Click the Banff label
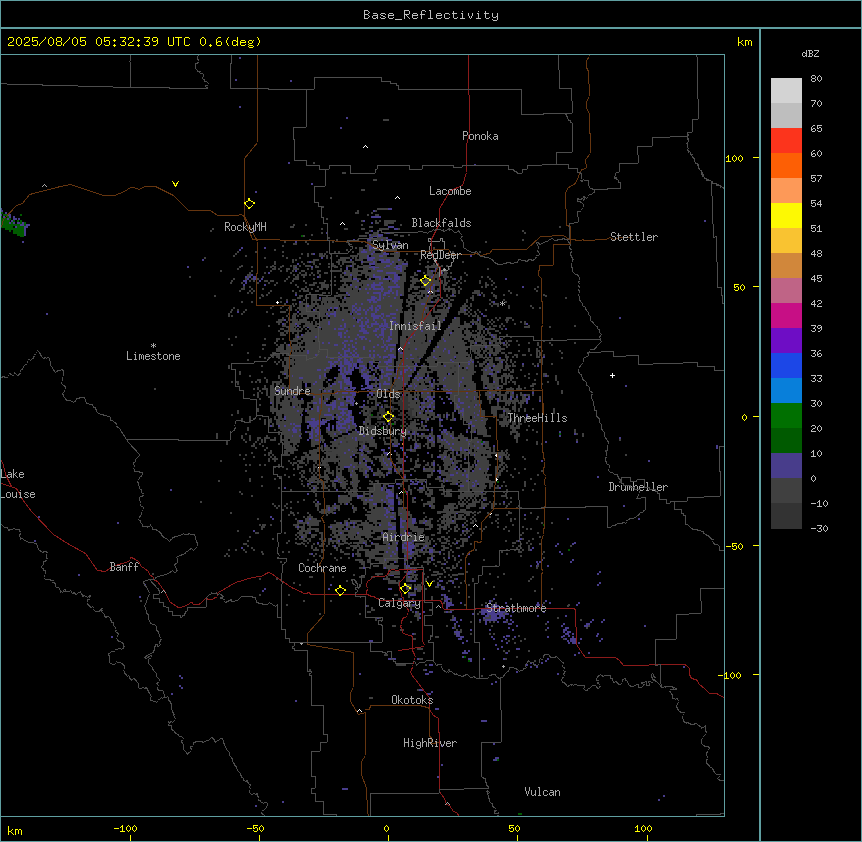The width and height of the screenshot is (862, 842). coord(124,567)
